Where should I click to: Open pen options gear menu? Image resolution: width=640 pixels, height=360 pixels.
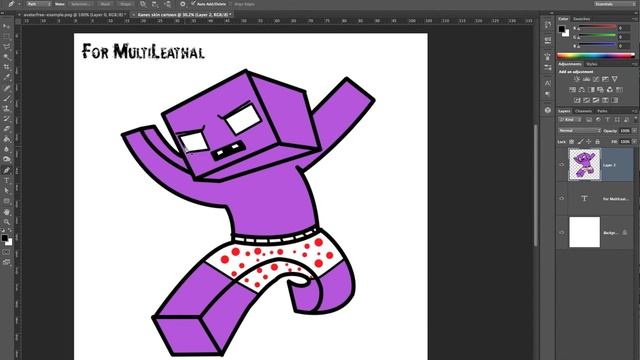[x=182, y=4]
